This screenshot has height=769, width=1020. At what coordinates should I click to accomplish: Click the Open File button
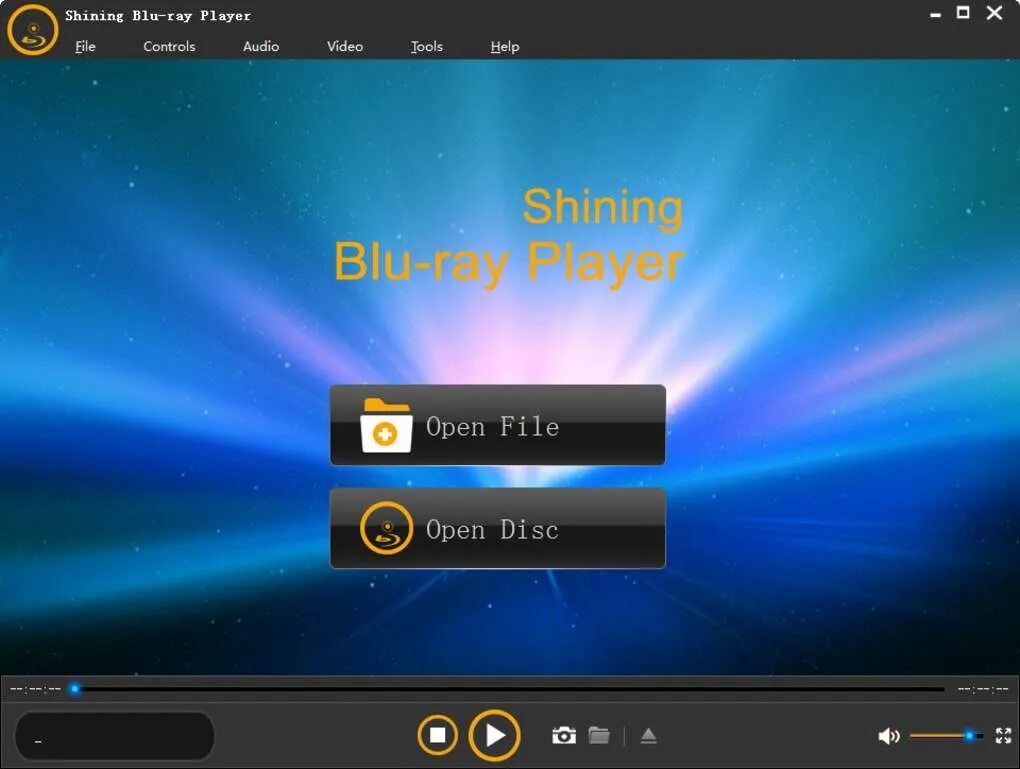coord(498,425)
